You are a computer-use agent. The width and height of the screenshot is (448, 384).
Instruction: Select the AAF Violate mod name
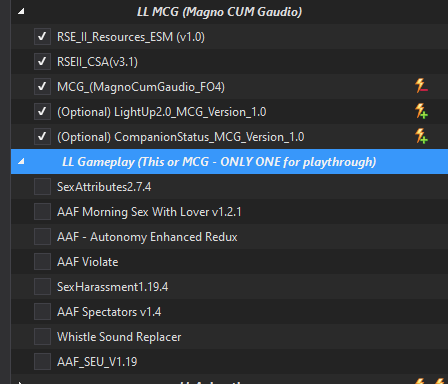[88, 262]
